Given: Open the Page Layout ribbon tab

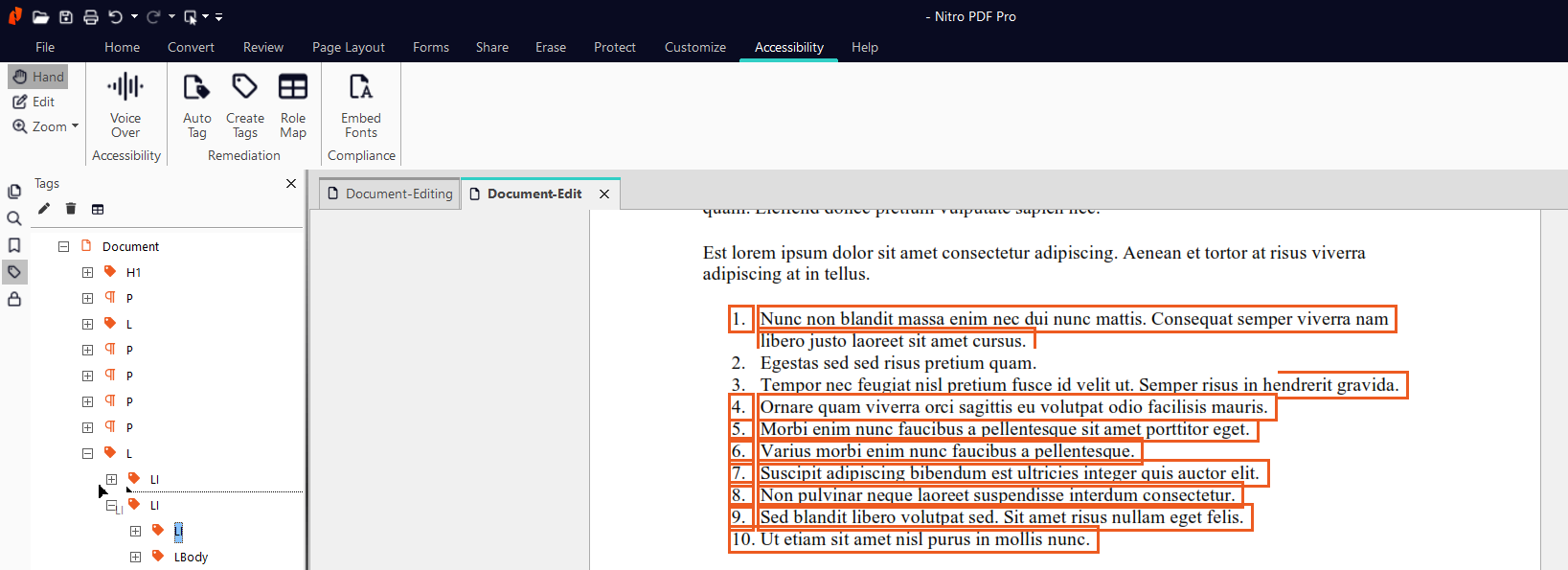Looking at the screenshot, I should coord(348,47).
